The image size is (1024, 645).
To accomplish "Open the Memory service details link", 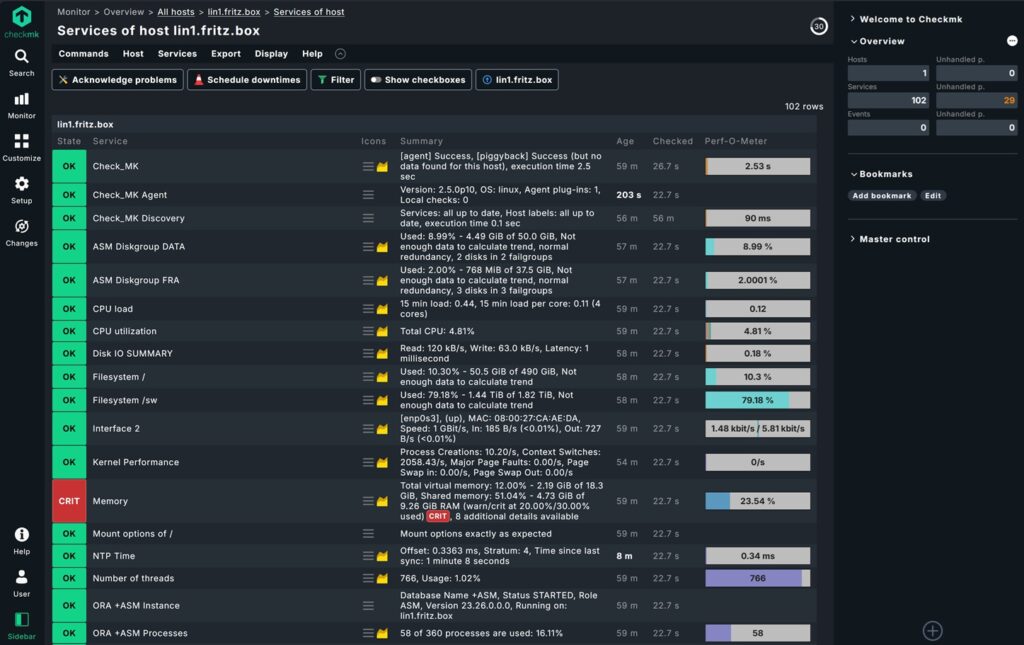I will [110, 501].
